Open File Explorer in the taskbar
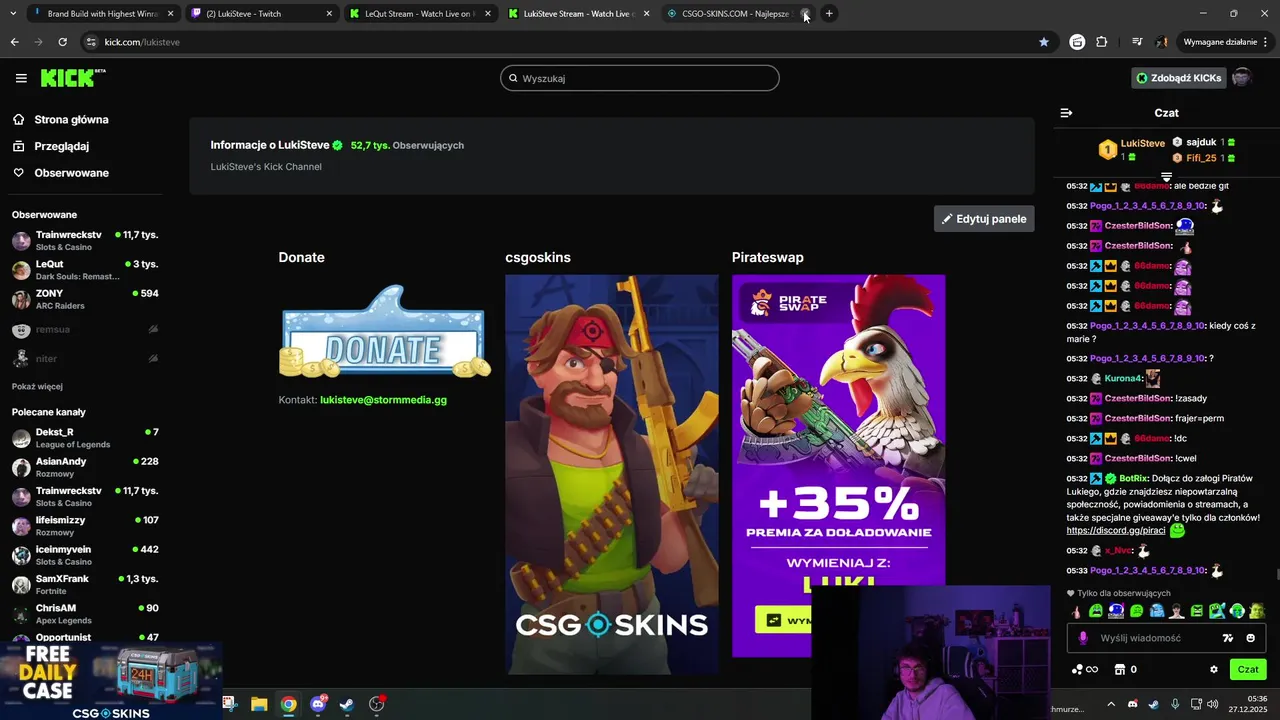The image size is (1280, 720). tap(259, 704)
